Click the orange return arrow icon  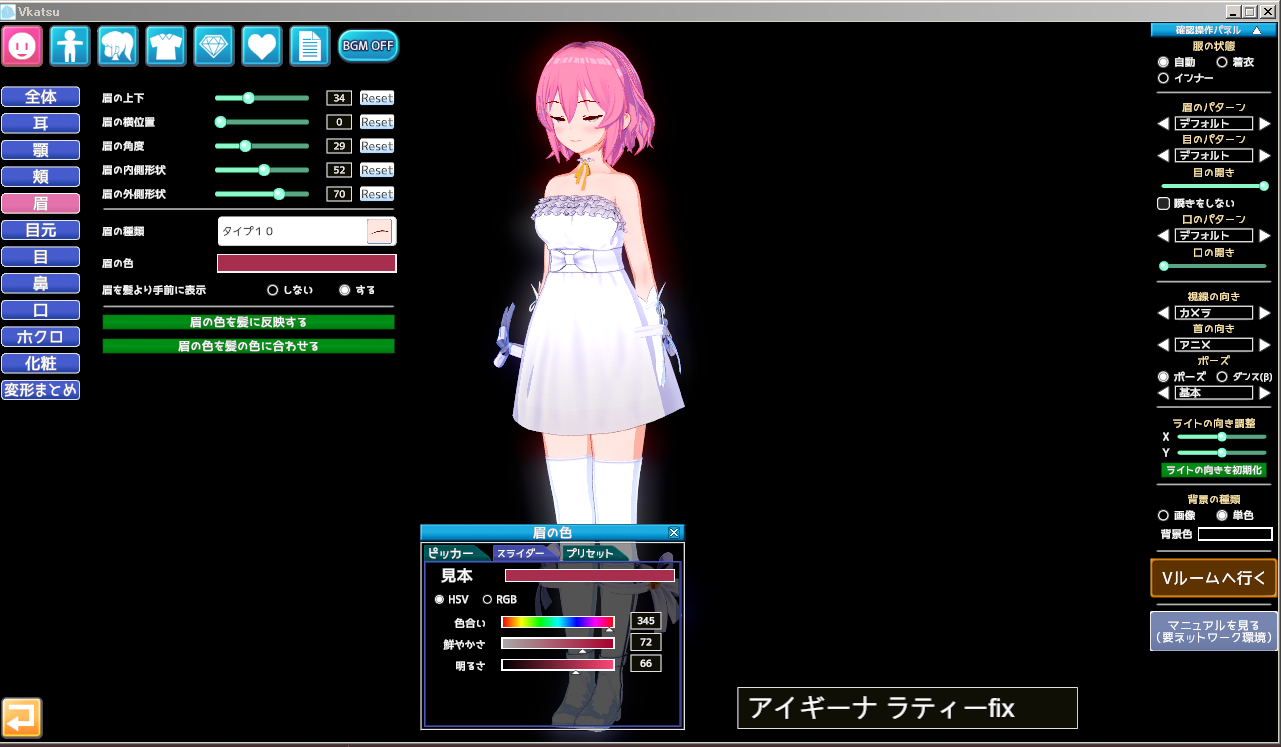coord(22,717)
